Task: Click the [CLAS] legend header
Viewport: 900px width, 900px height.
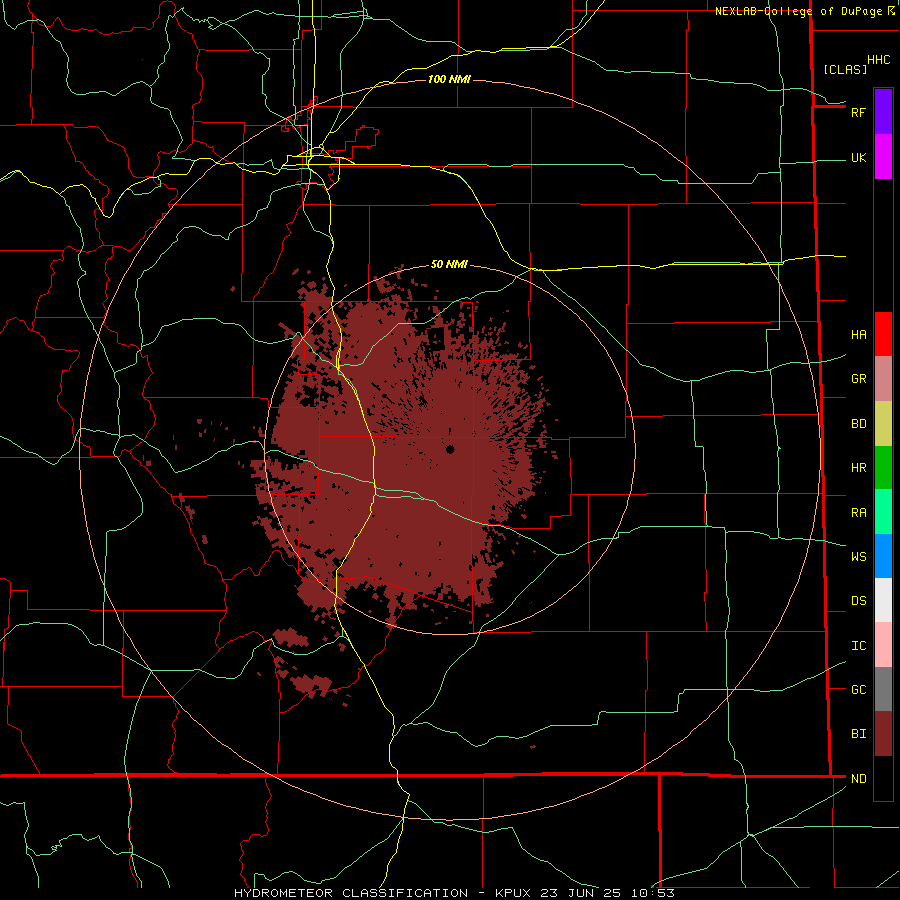Action: [845, 69]
